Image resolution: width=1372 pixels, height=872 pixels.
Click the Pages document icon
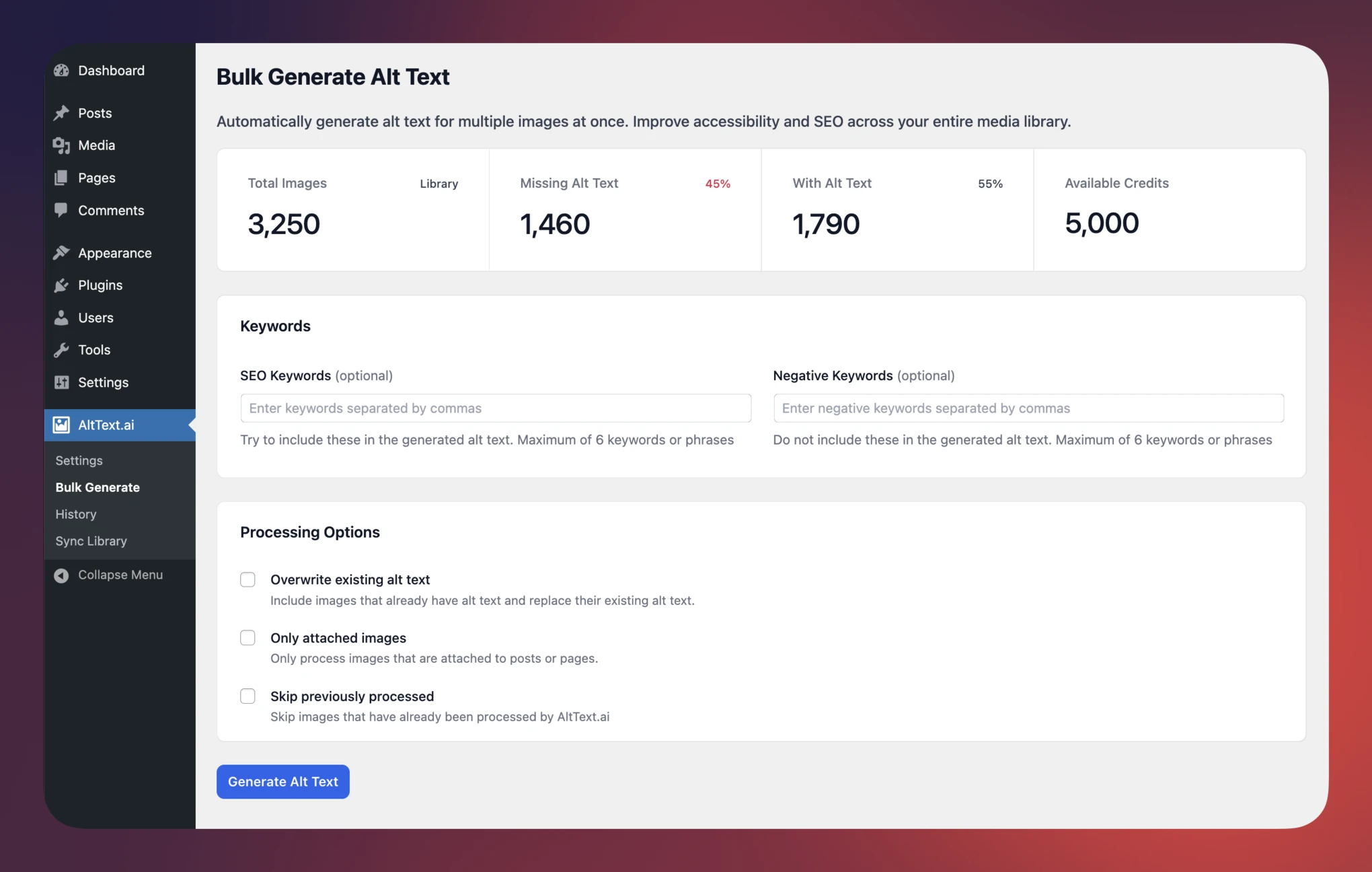pyautogui.click(x=62, y=178)
